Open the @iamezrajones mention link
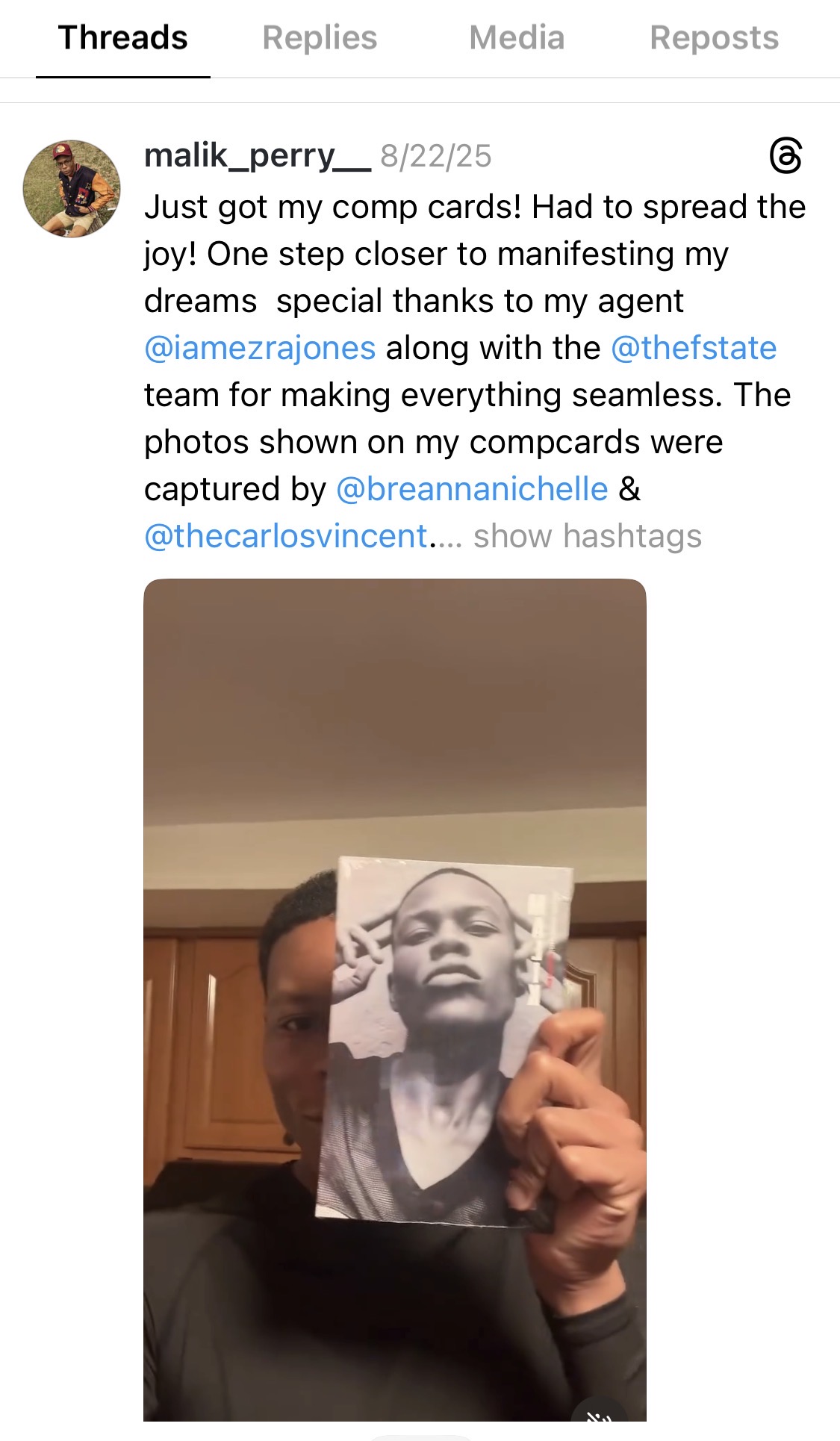This screenshot has width=840, height=1441. (260, 348)
